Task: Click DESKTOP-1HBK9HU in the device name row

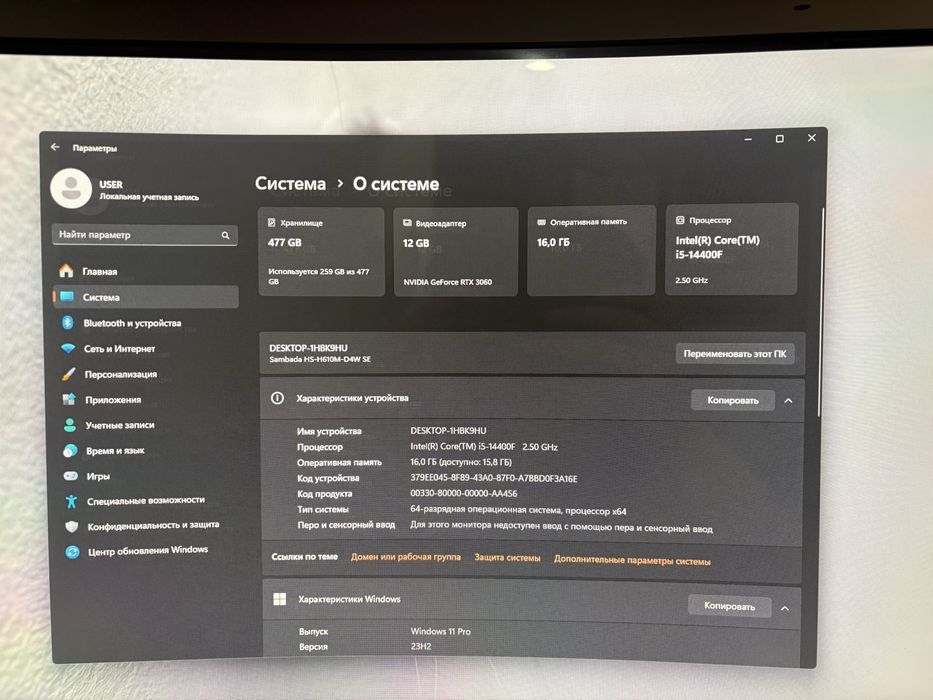Action: coord(448,430)
